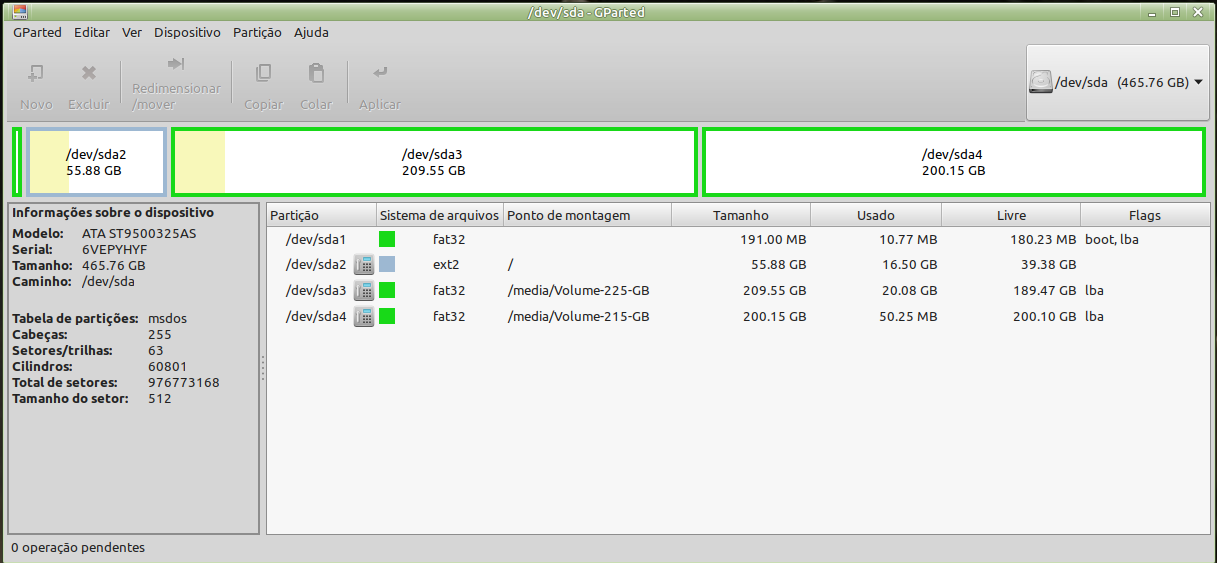Click the total sectors value 976773168
Viewport: 1217px width, 563px height.
pyautogui.click(x=183, y=383)
